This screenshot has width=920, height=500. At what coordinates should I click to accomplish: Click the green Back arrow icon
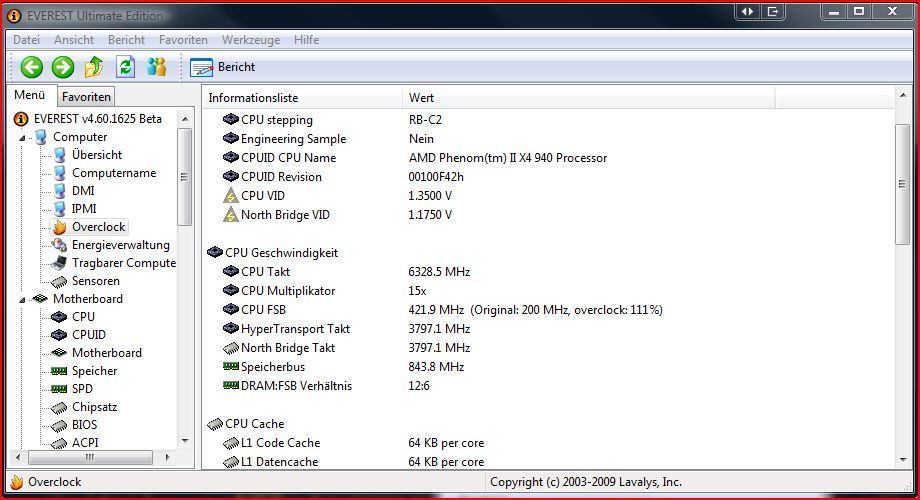tap(32, 67)
